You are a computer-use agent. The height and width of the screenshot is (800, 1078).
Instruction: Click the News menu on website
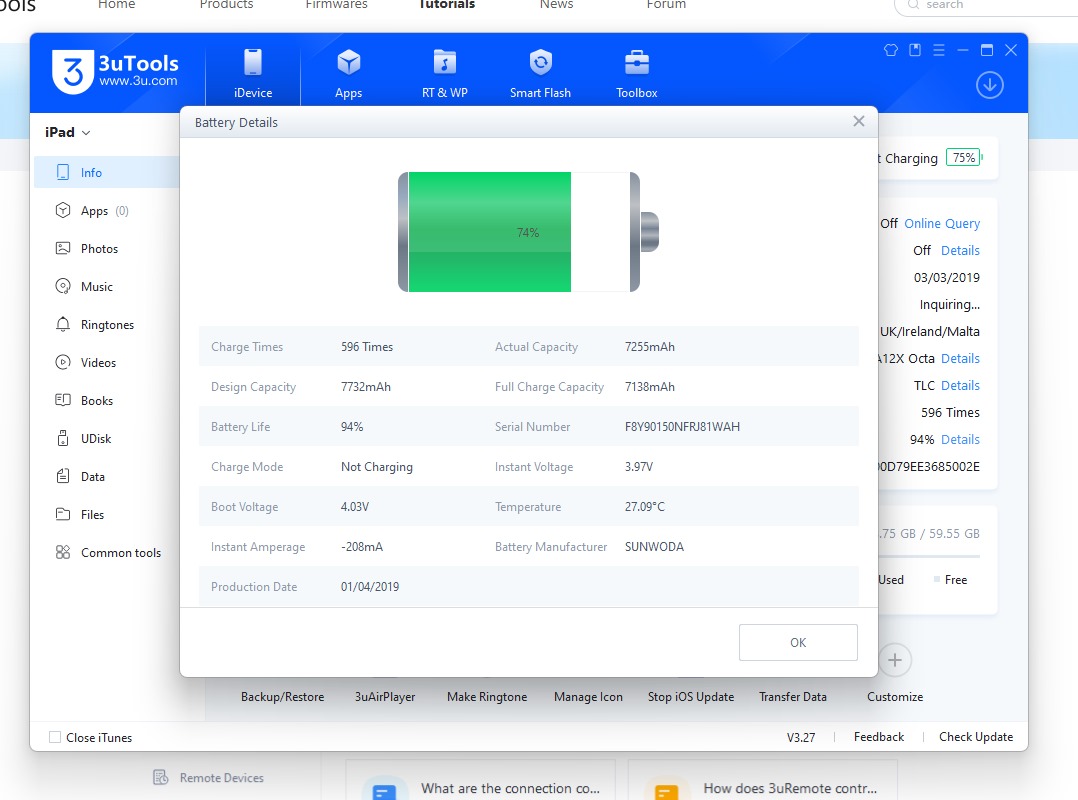point(556,5)
